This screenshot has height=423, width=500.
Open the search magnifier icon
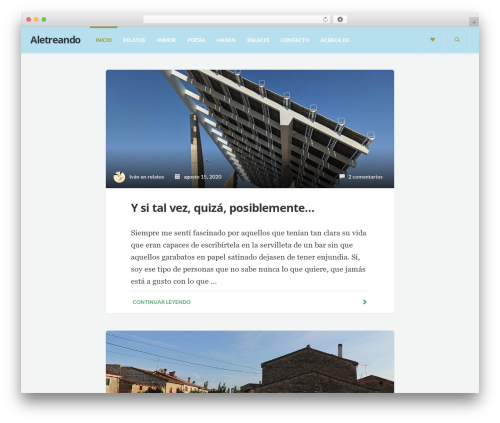point(457,40)
